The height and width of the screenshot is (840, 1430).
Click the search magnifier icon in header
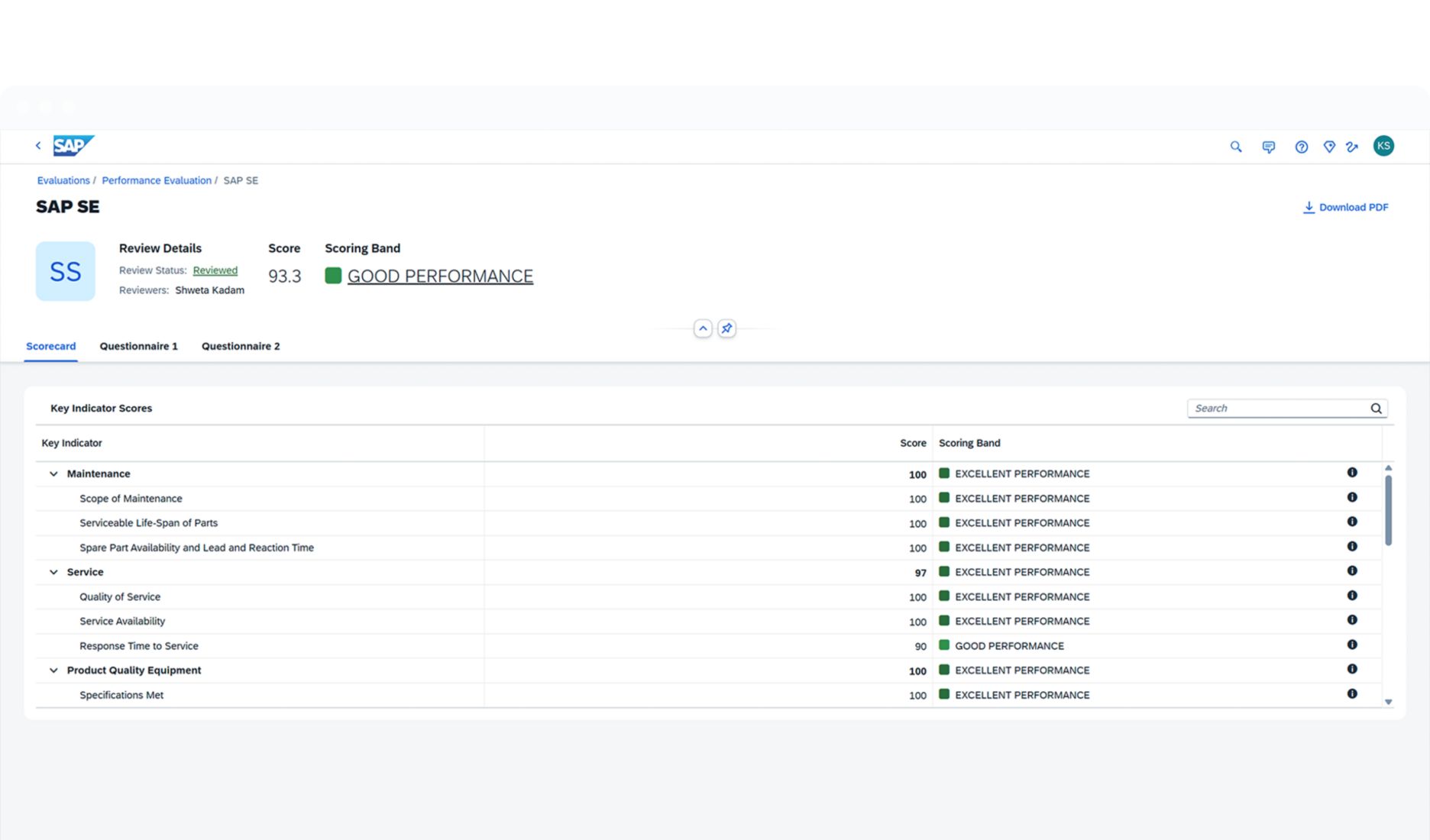[x=1235, y=147]
